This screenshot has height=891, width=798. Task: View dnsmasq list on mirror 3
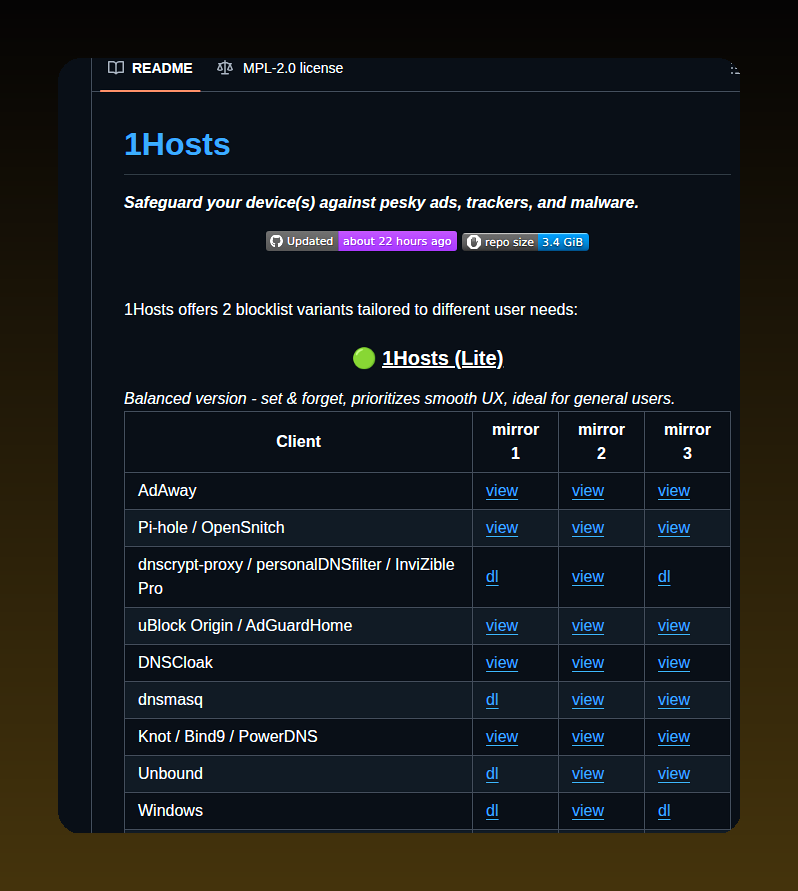coord(674,700)
